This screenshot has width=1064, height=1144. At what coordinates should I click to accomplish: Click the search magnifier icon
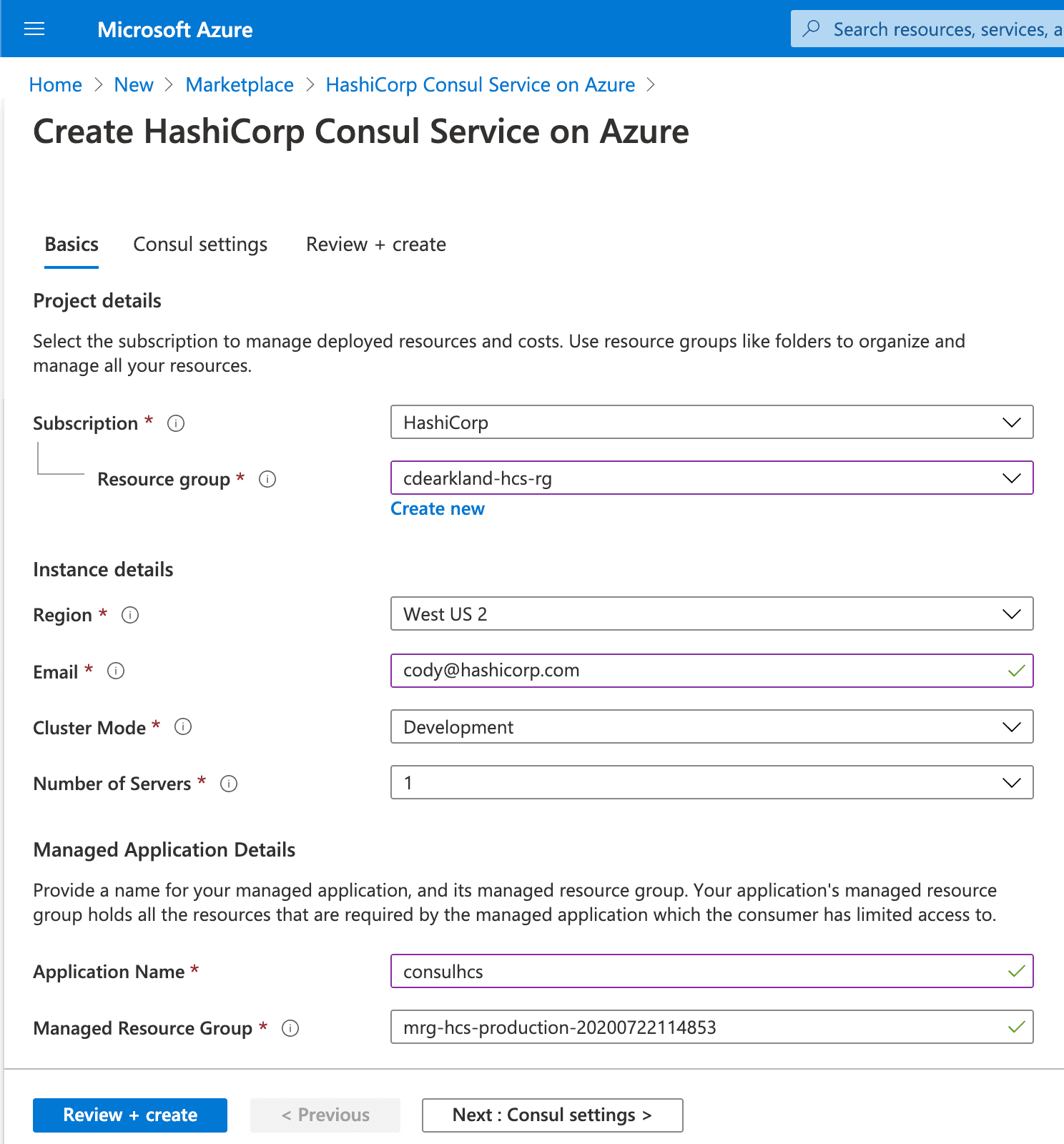click(812, 29)
